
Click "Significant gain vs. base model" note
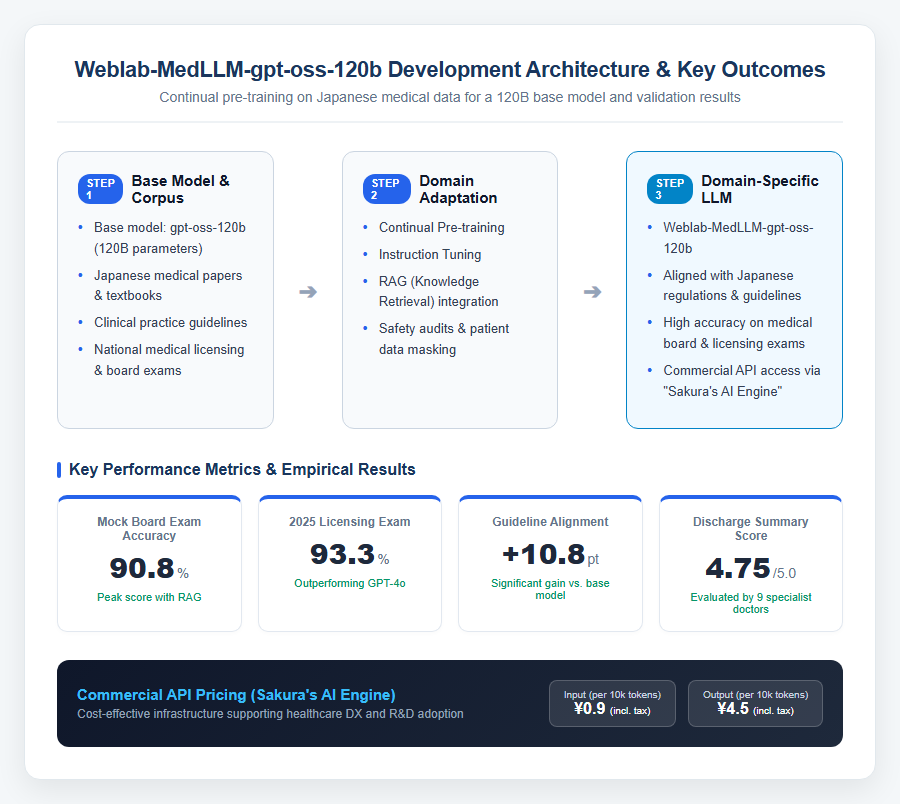click(x=550, y=589)
